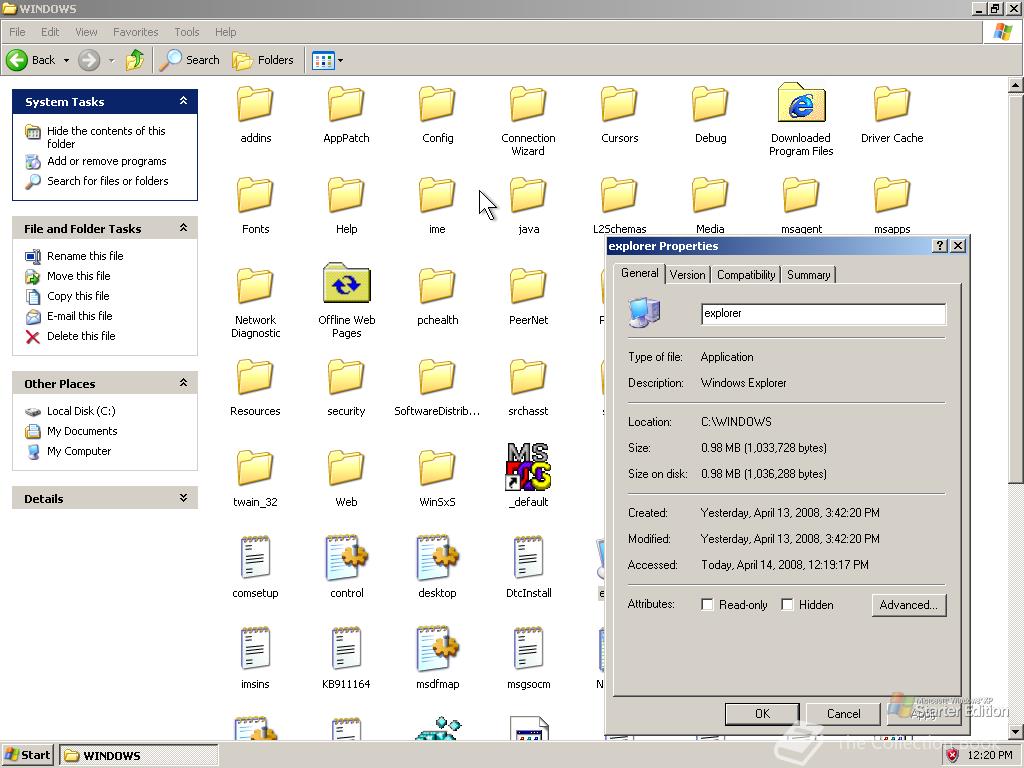The width and height of the screenshot is (1024, 768).
Task: Select the _default MS-DOS shortcut icon
Action: 528,466
